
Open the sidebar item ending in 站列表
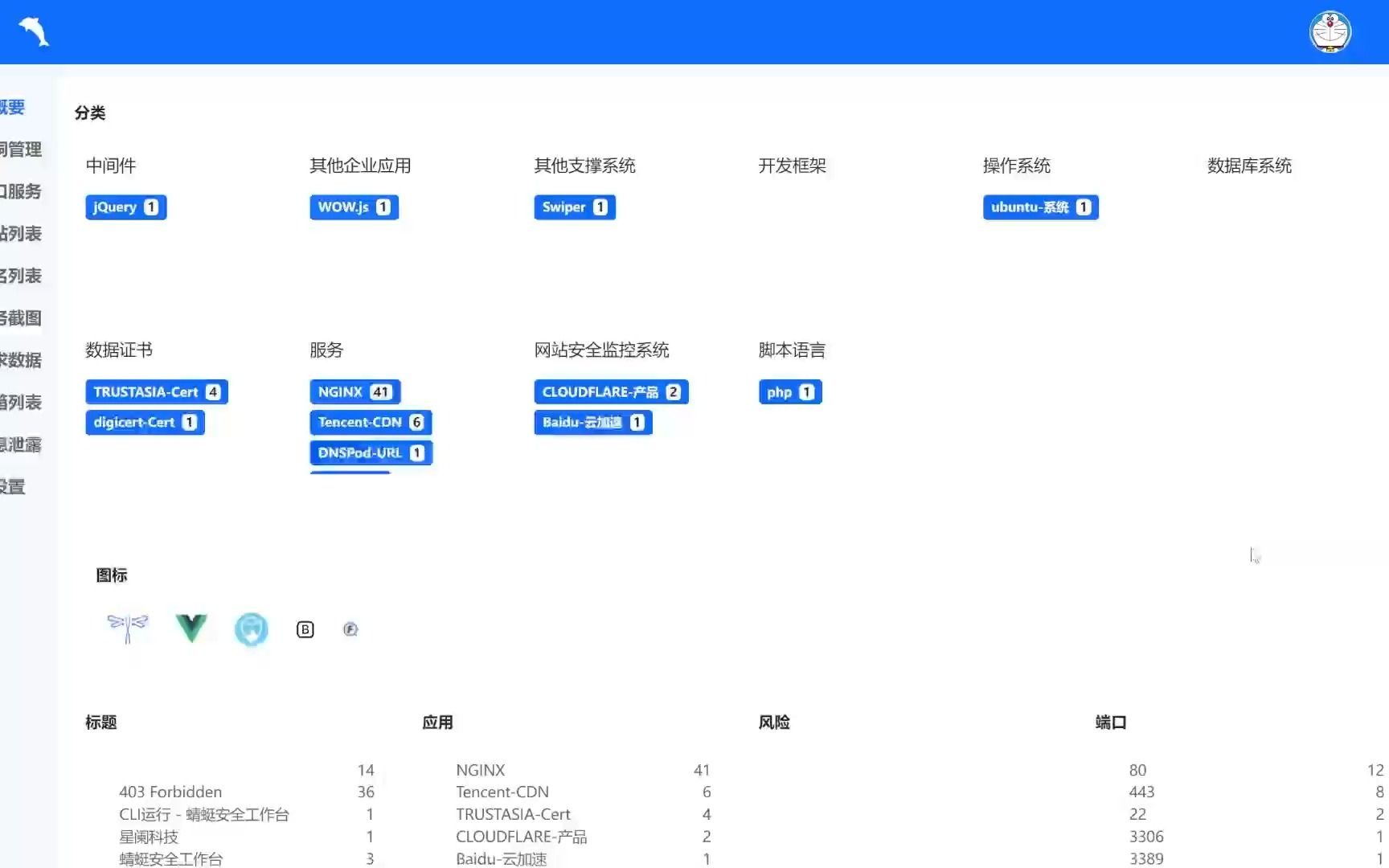coord(21,234)
